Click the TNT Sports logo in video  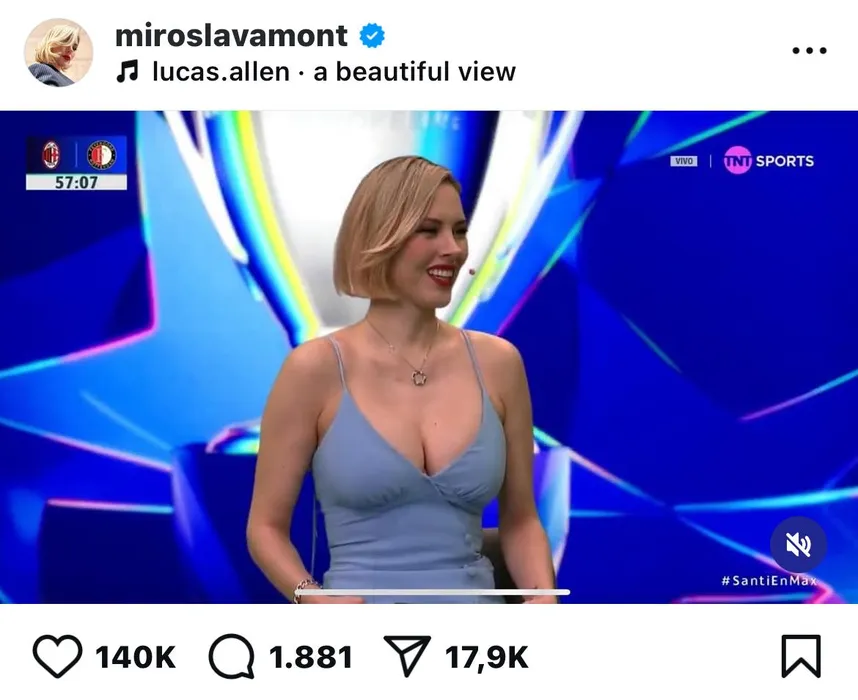pos(768,160)
